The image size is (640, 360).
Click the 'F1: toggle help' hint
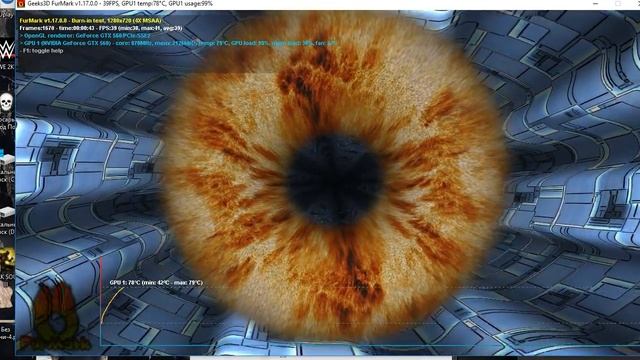(x=41, y=51)
